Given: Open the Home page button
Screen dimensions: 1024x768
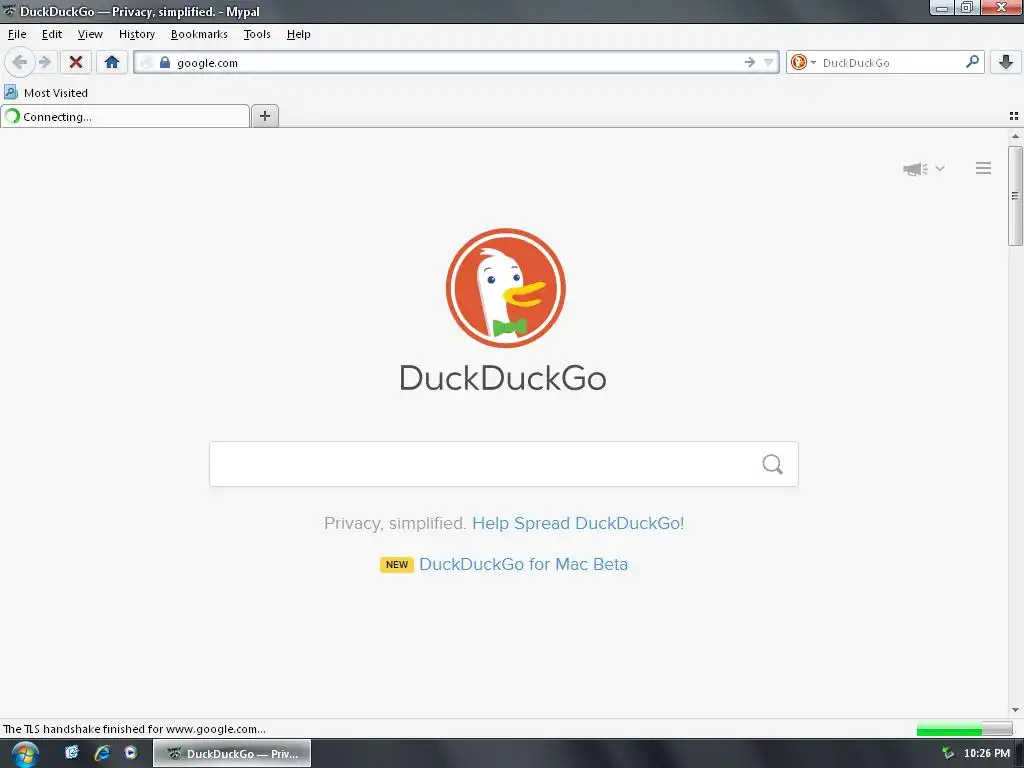Looking at the screenshot, I should click(x=112, y=63).
